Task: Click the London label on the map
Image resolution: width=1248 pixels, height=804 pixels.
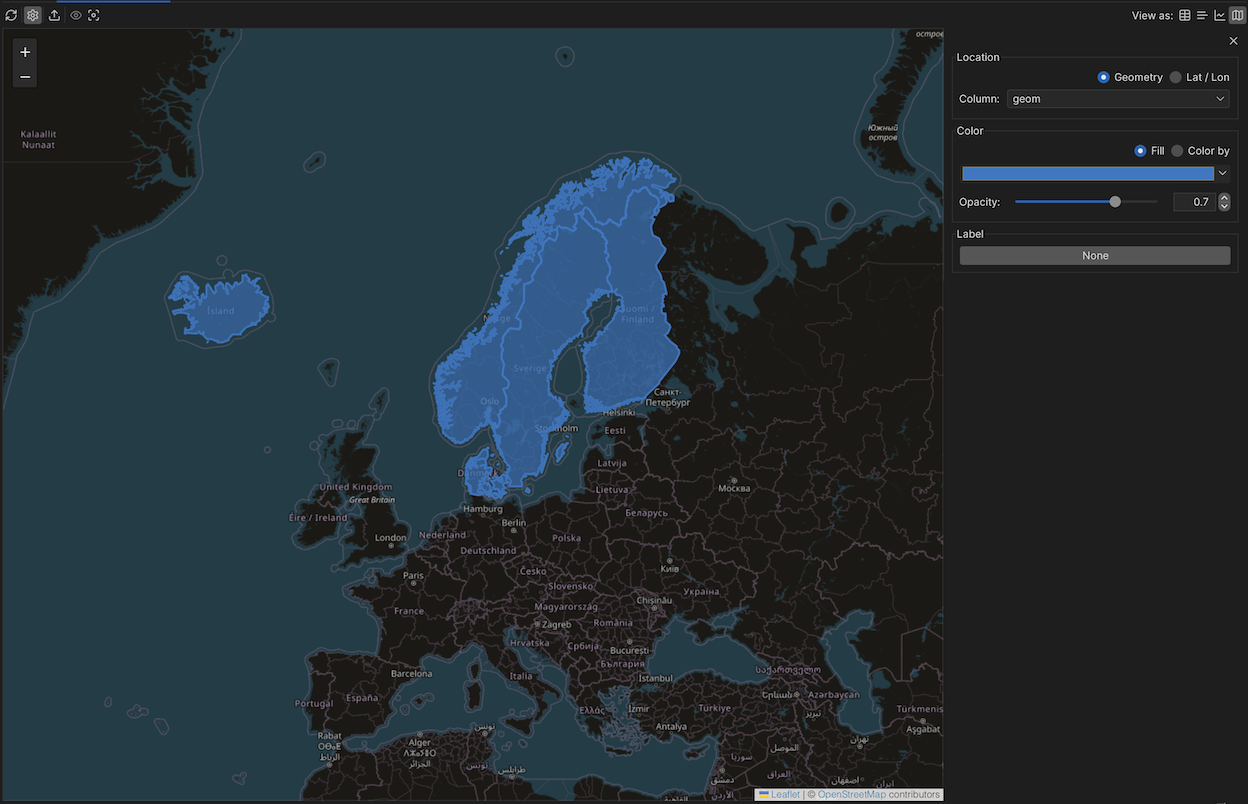Action: click(x=390, y=538)
